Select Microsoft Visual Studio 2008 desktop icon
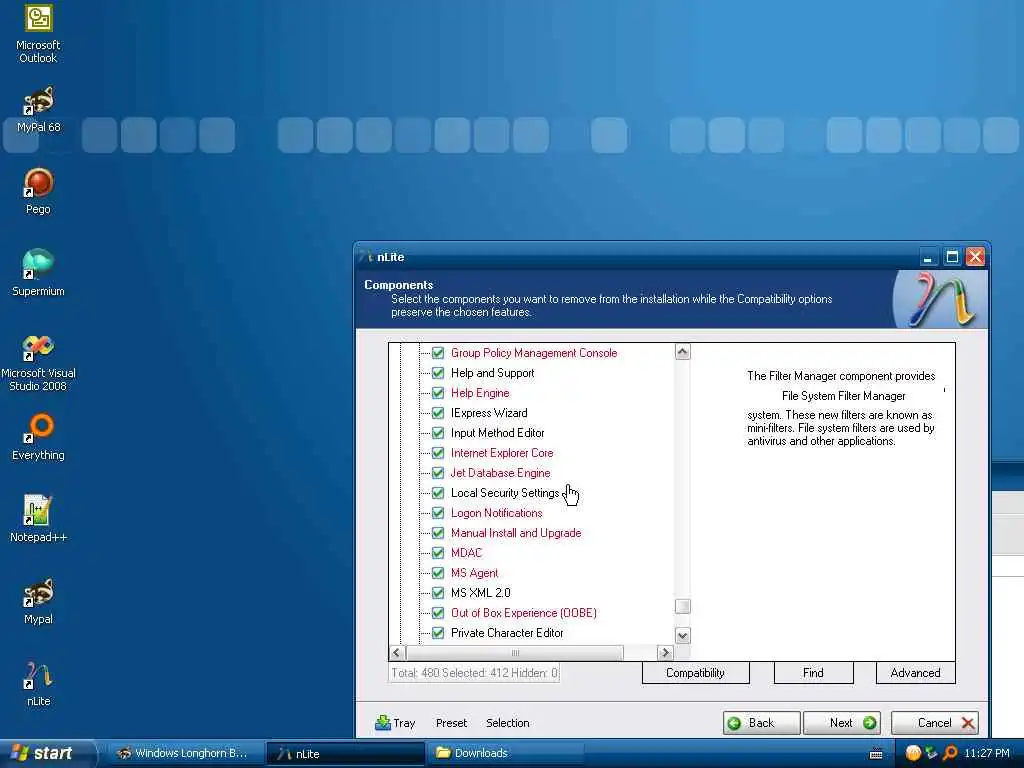The image size is (1024, 768). [38, 362]
